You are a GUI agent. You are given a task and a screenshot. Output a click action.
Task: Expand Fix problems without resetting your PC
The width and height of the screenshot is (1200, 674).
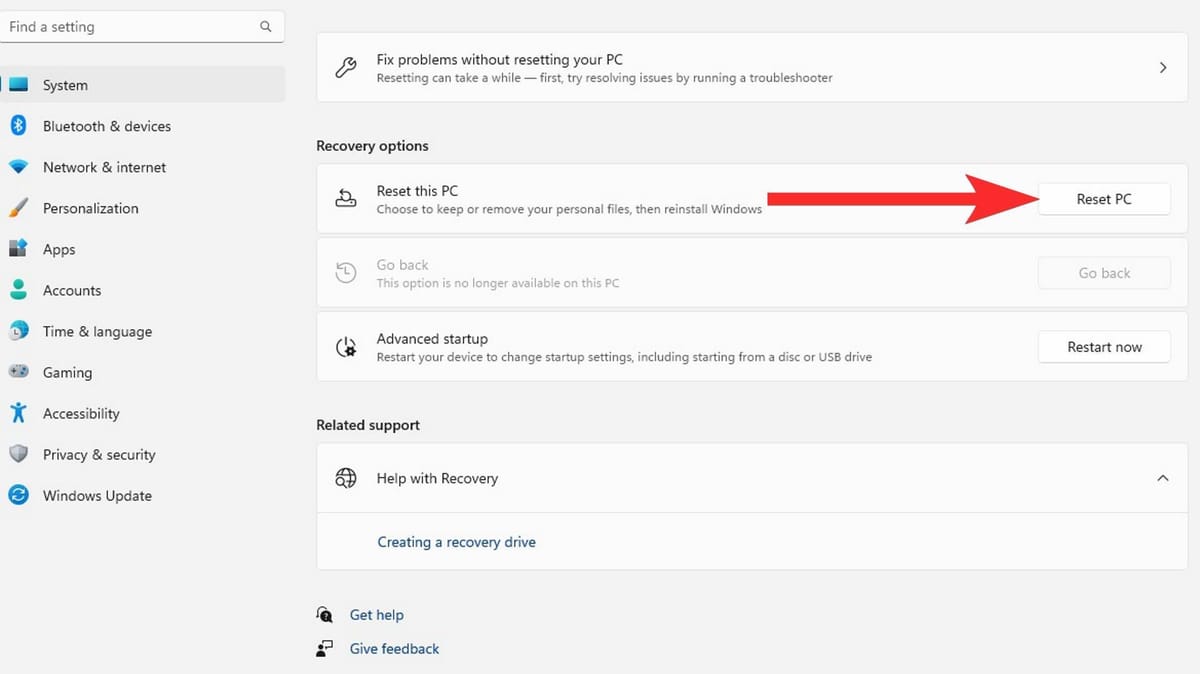pos(1162,67)
